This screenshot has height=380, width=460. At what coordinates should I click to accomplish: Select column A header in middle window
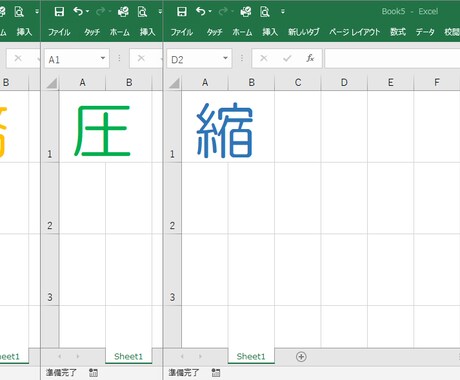[82, 83]
